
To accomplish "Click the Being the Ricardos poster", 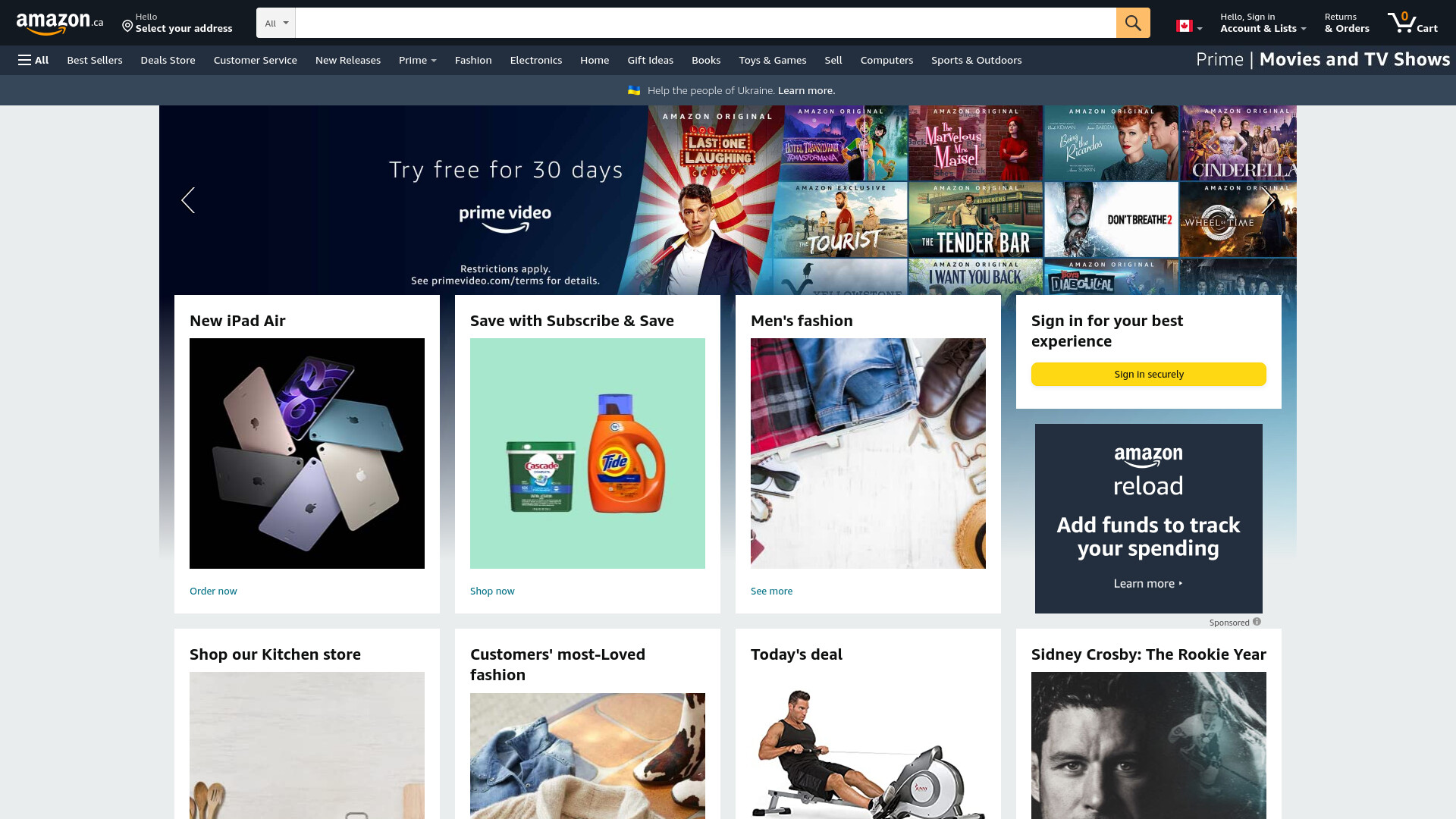I will point(1111,143).
